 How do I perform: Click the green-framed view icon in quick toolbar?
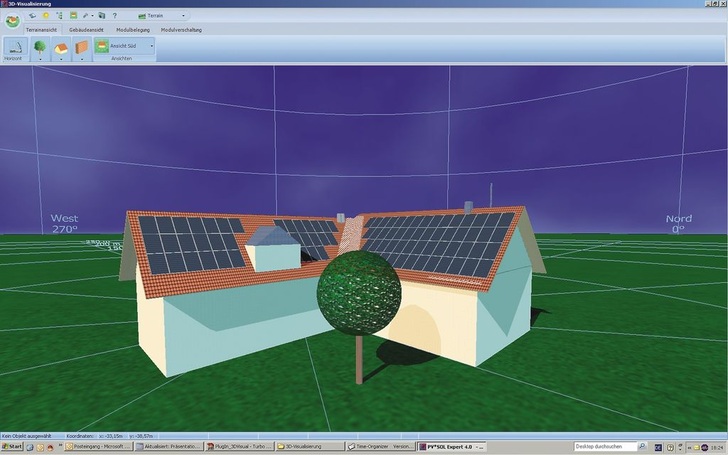click(x=73, y=16)
